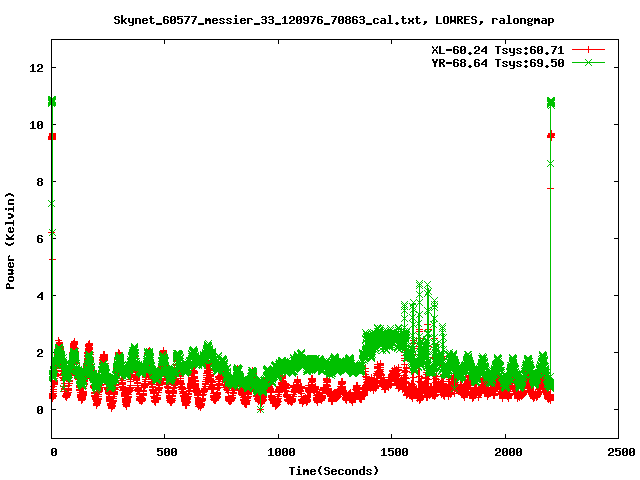Click the legend entry XL-60.24 Tsys:60.71
The width and height of the screenshot is (640, 480).
click(498, 50)
